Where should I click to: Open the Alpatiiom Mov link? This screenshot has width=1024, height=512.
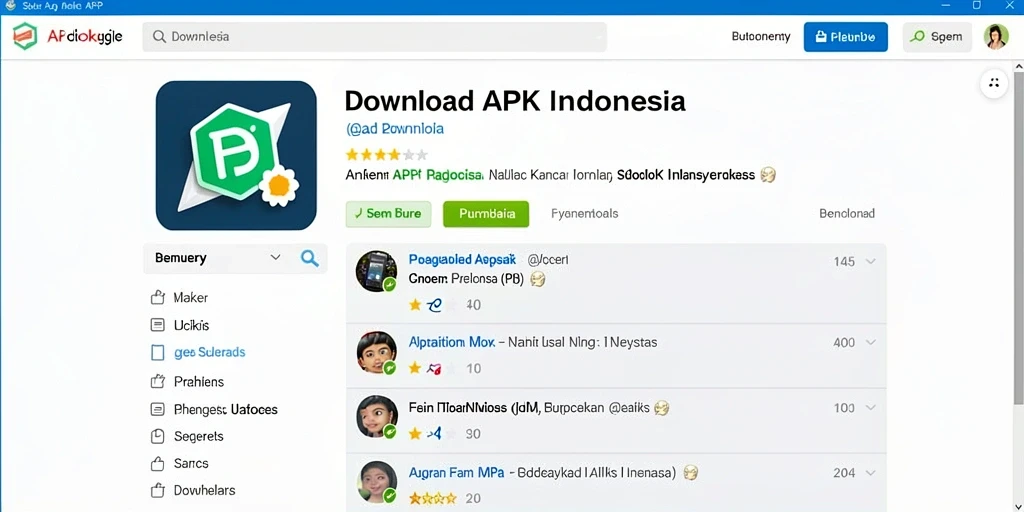coord(451,342)
